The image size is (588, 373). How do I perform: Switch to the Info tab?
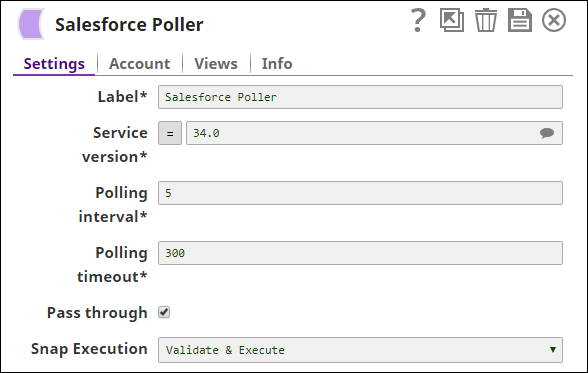pyautogui.click(x=277, y=64)
